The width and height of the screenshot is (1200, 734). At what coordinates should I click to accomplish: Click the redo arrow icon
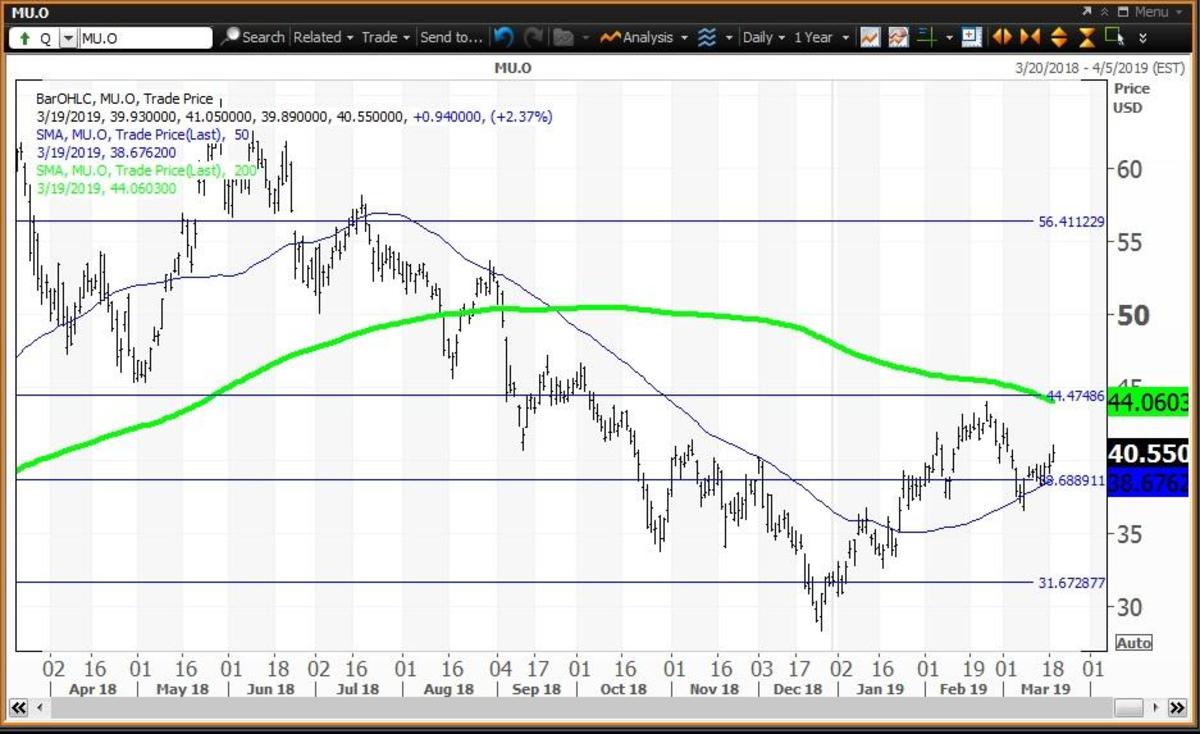pyautogui.click(x=533, y=37)
